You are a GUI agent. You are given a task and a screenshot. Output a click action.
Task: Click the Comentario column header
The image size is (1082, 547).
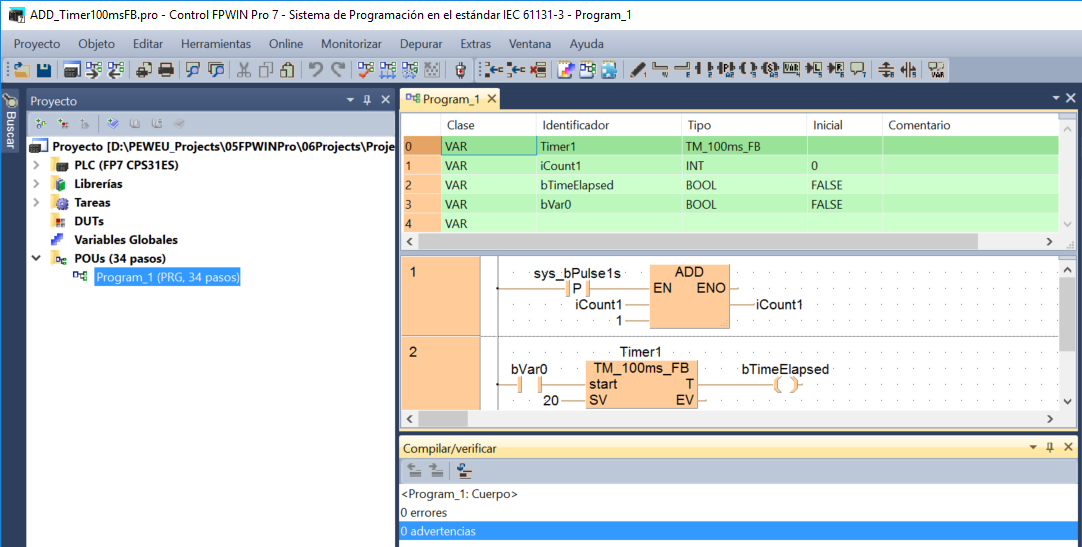pyautogui.click(x=970, y=125)
